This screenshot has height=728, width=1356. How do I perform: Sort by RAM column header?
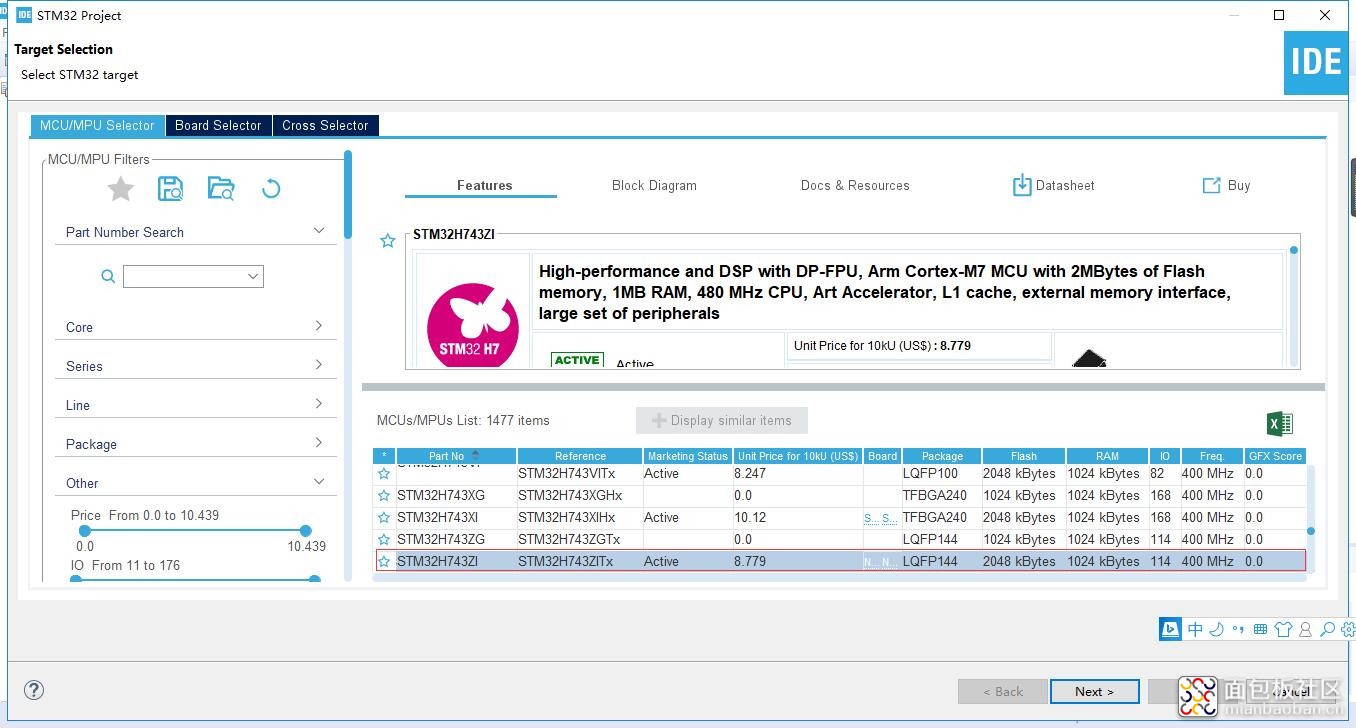point(1107,456)
